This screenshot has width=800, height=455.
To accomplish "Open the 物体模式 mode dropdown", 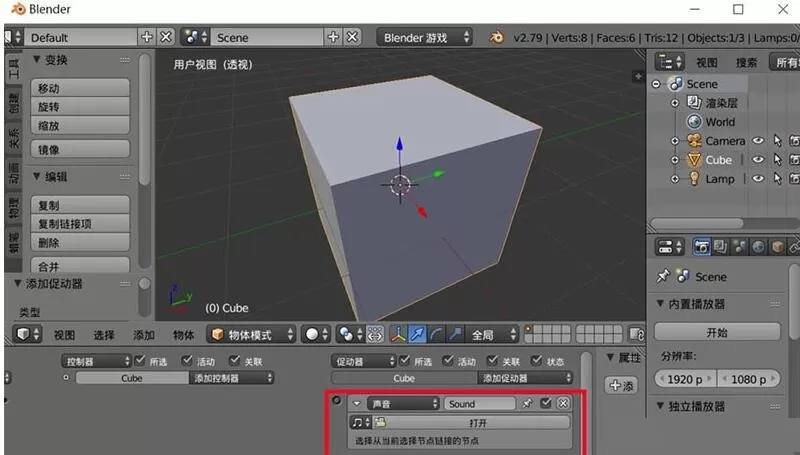I will click(251, 335).
